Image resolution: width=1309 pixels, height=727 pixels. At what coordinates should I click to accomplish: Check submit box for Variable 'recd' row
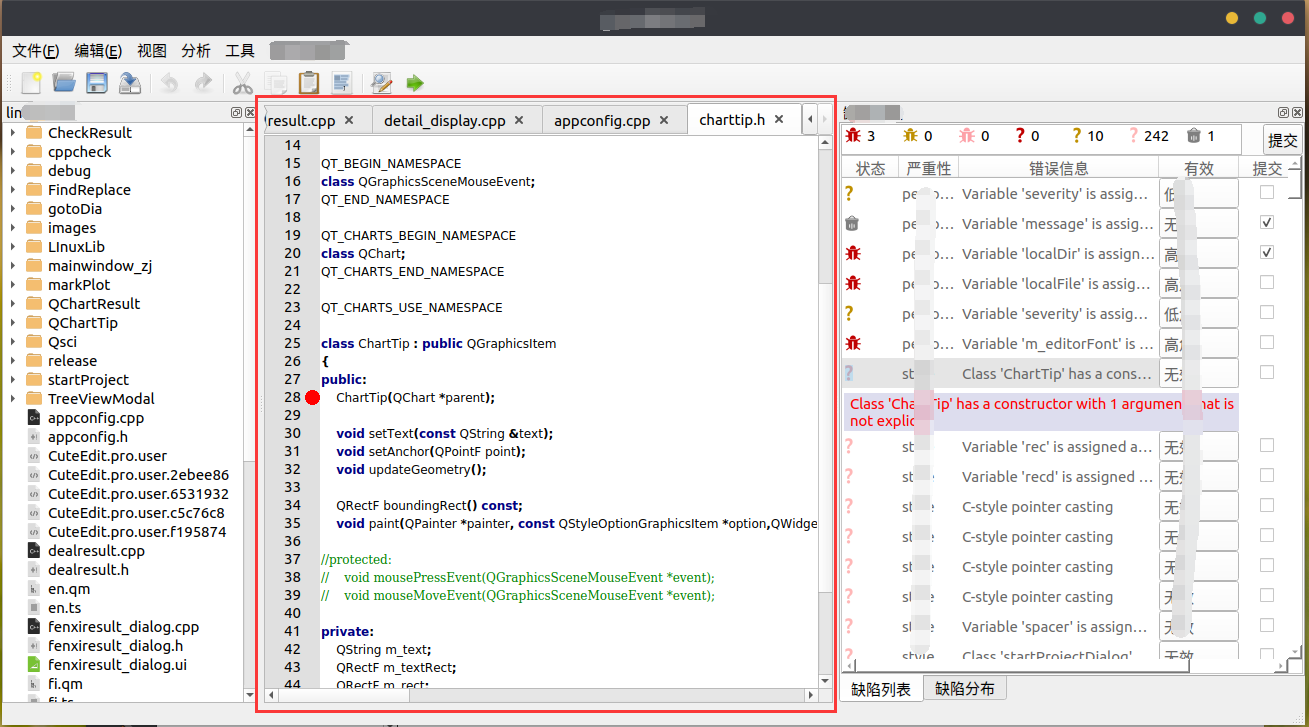coord(1267,475)
